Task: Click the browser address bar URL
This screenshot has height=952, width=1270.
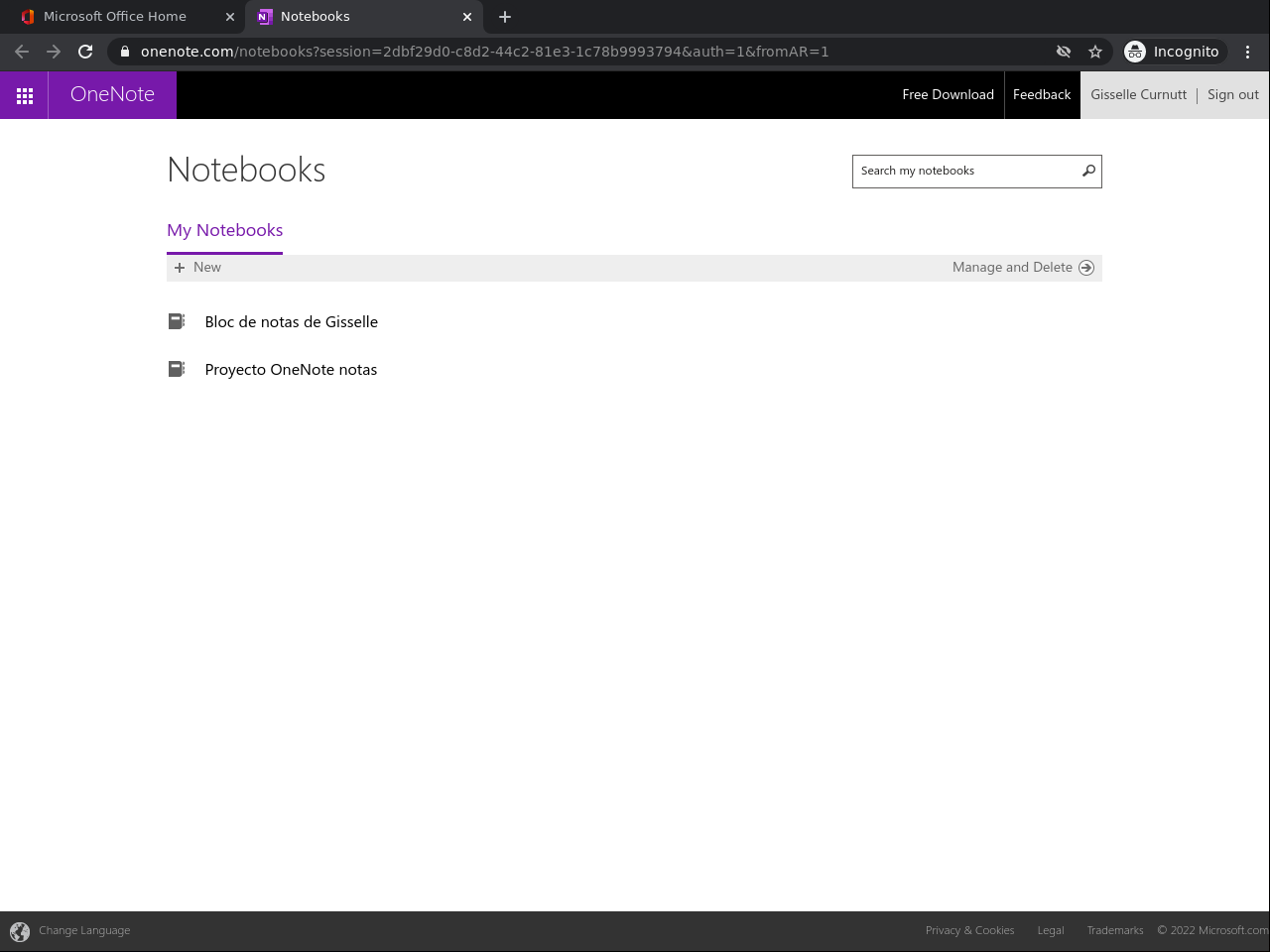Action: [x=484, y=52]
